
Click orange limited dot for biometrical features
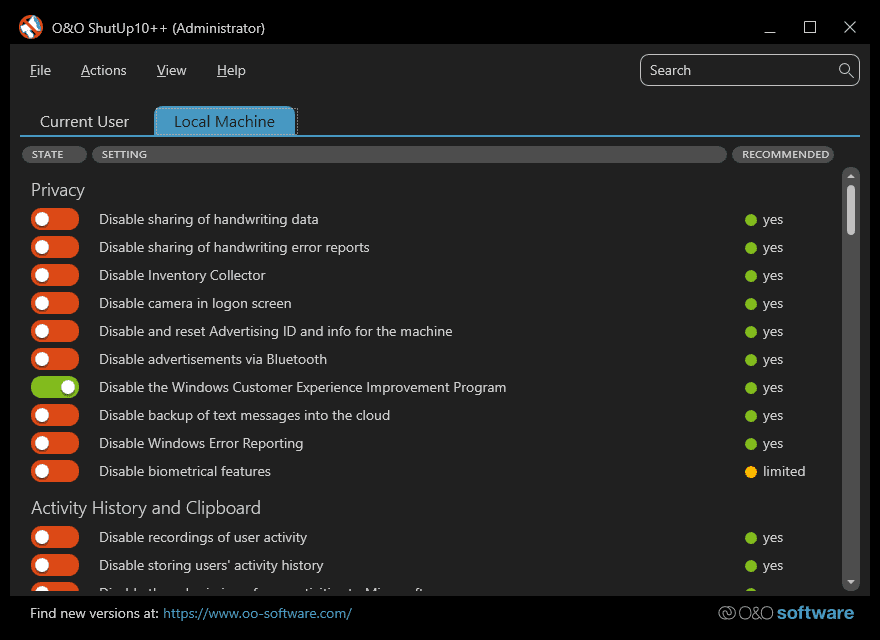tap(751, 472)
